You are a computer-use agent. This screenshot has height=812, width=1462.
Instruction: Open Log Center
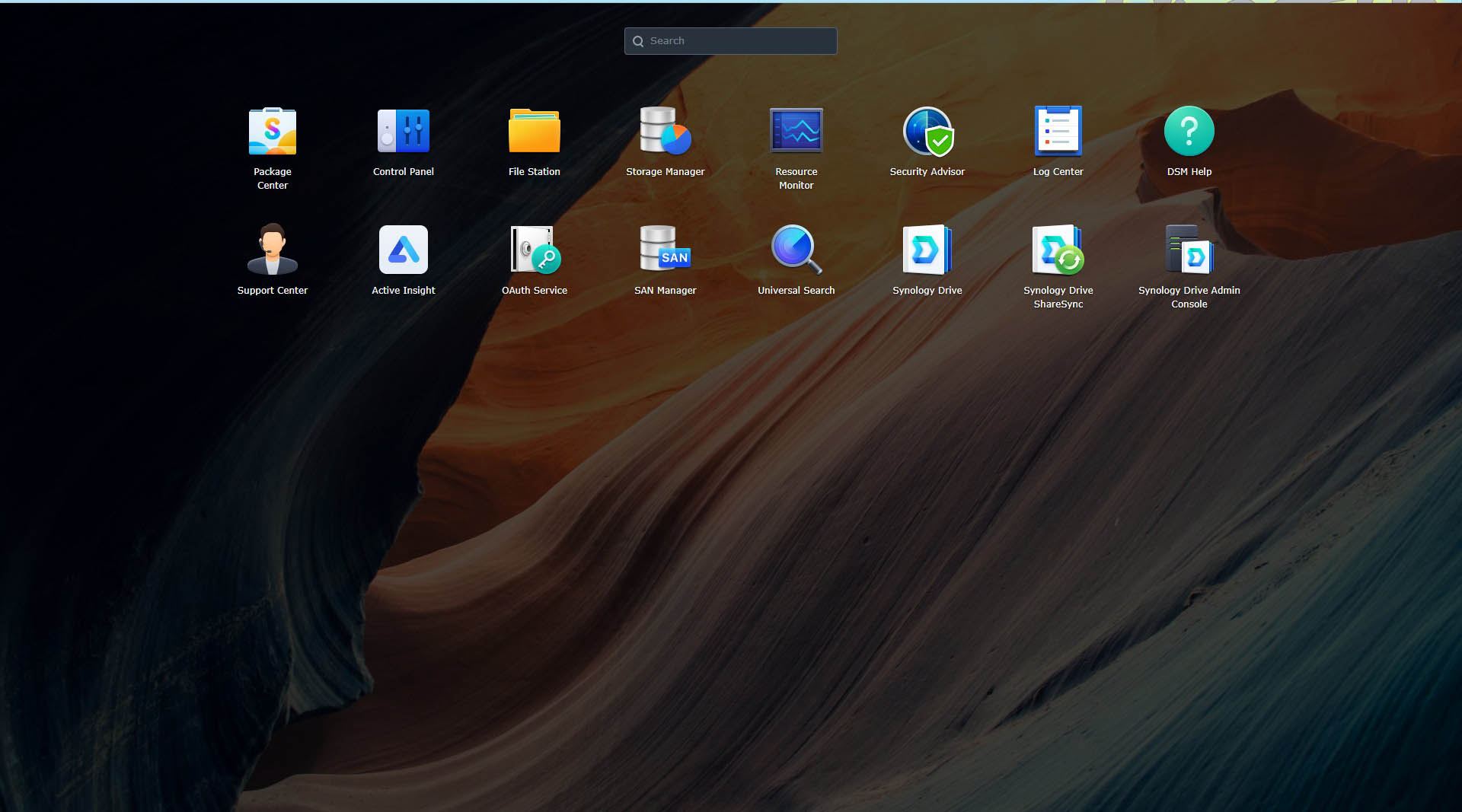[1058, 131]
